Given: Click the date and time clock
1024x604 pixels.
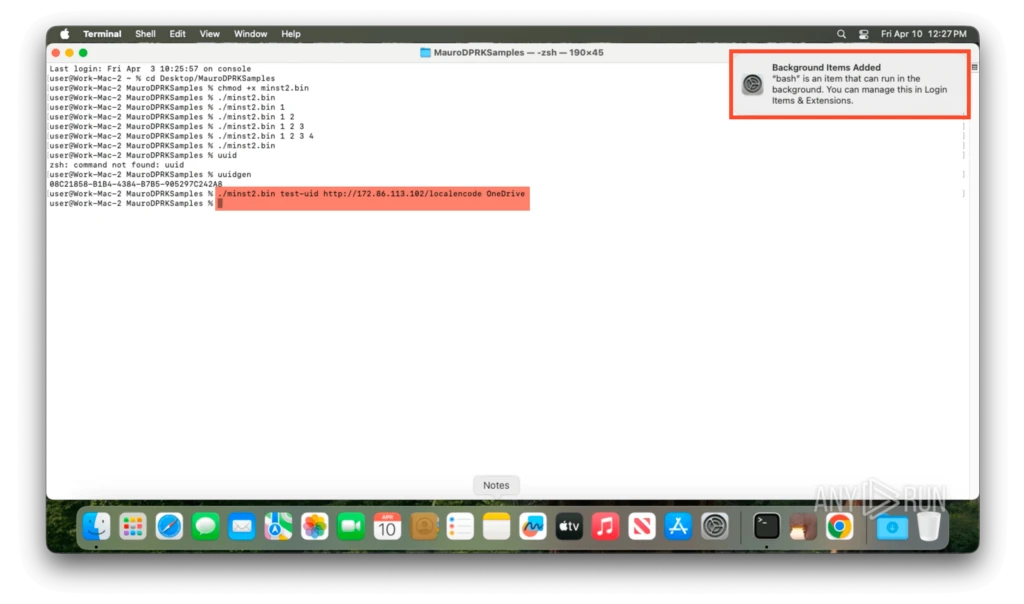Looking at the screenshot, I should point(923,34).
